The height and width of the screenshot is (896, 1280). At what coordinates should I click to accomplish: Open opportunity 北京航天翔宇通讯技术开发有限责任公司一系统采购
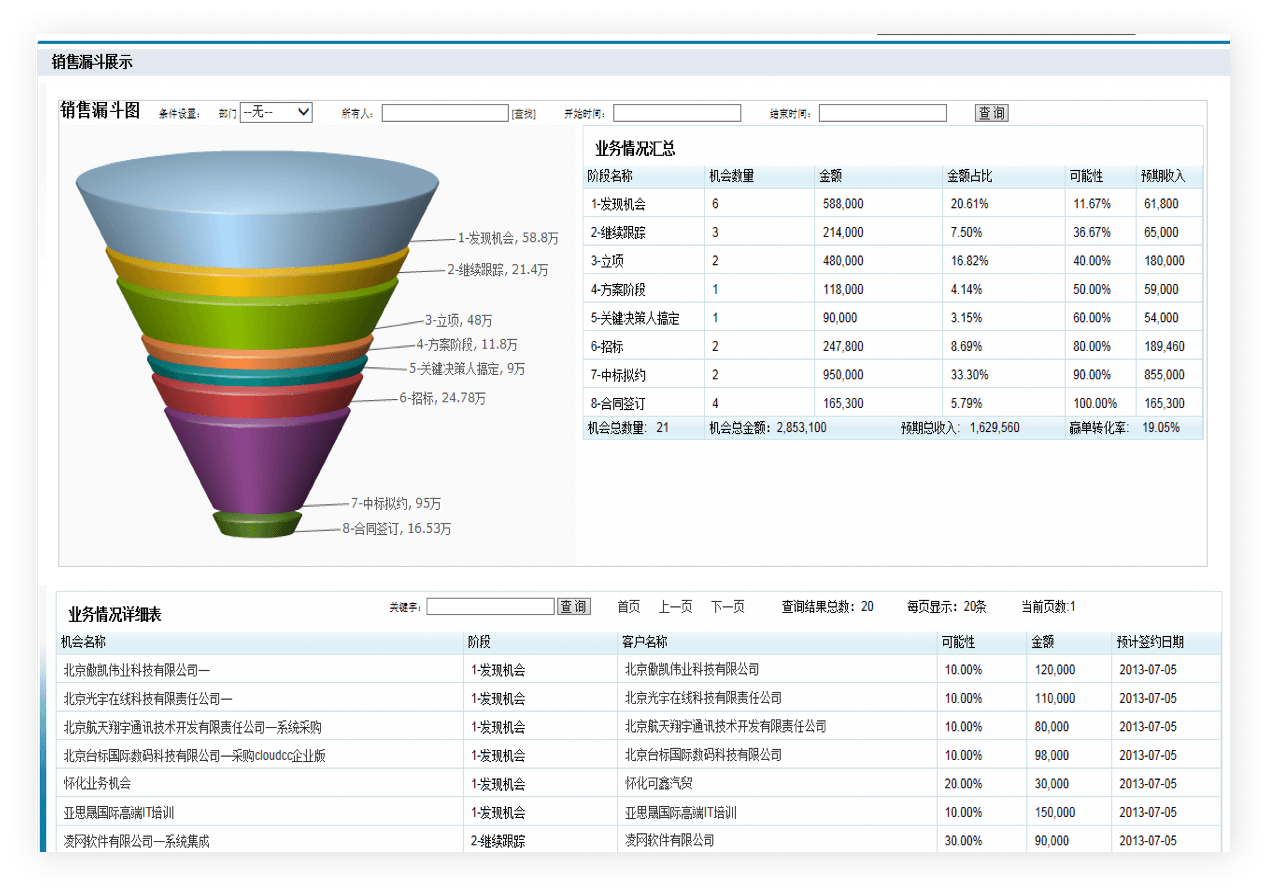point(192,727)
